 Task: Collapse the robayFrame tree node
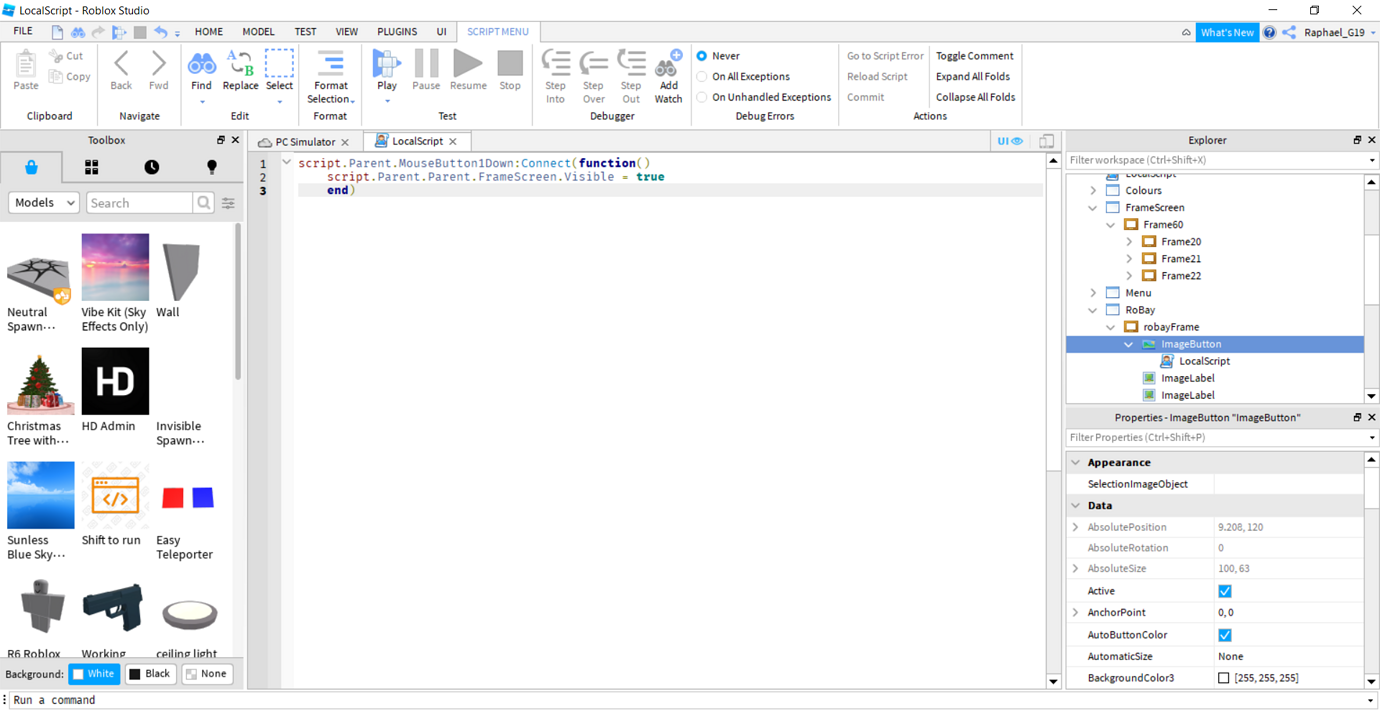(1111, 327)
